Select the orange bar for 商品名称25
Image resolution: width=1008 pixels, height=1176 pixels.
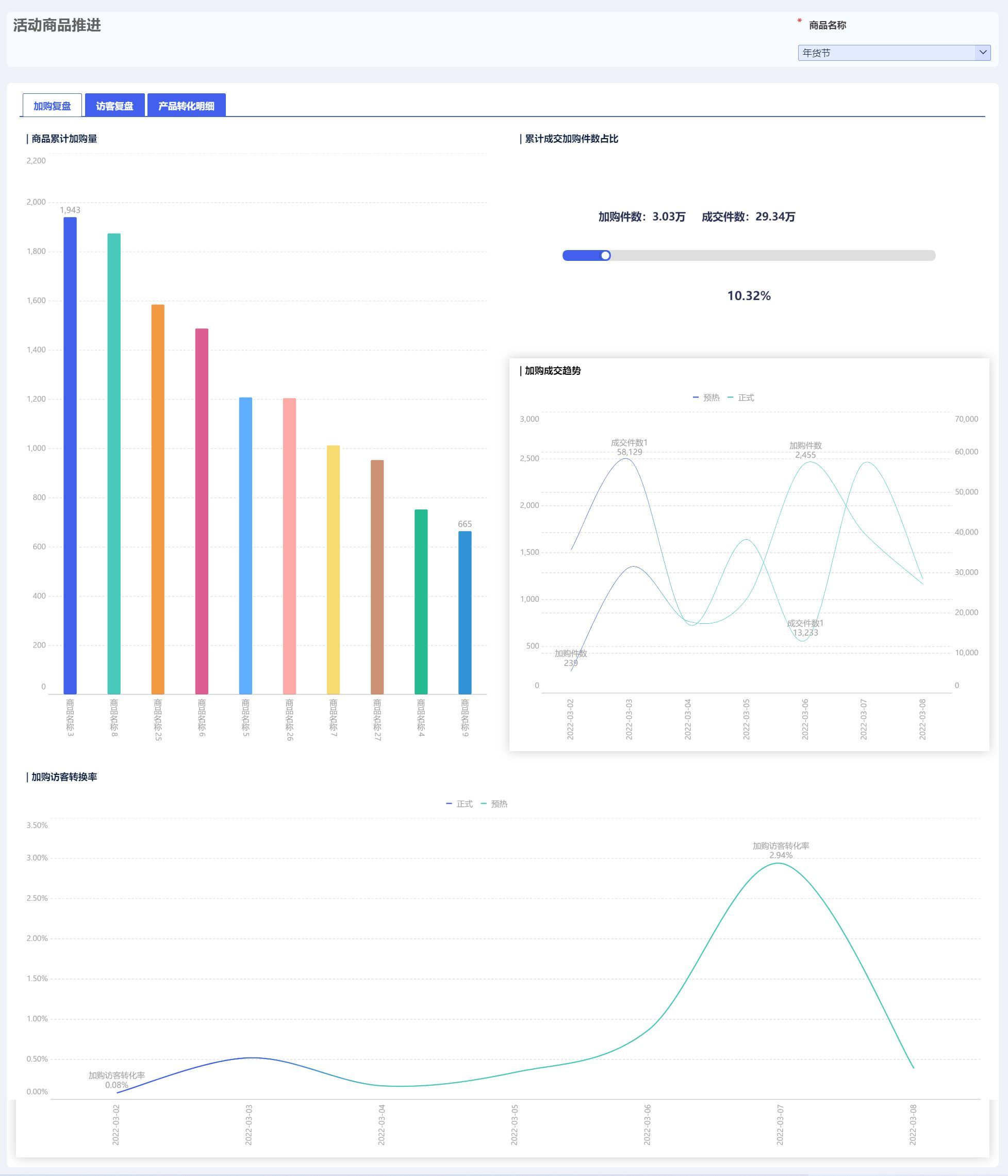pyautogui.click(x=158, y=500)
